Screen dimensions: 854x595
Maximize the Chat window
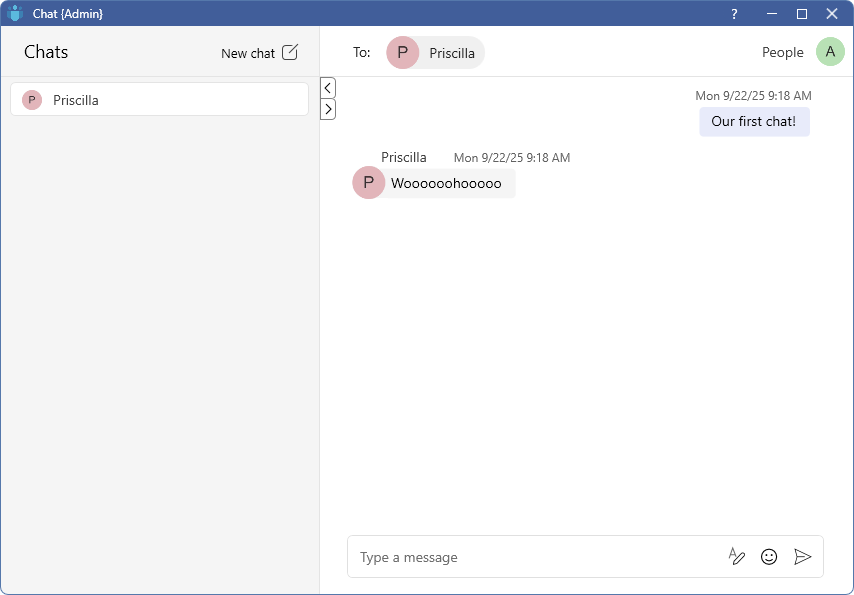[x=801, y=14]
